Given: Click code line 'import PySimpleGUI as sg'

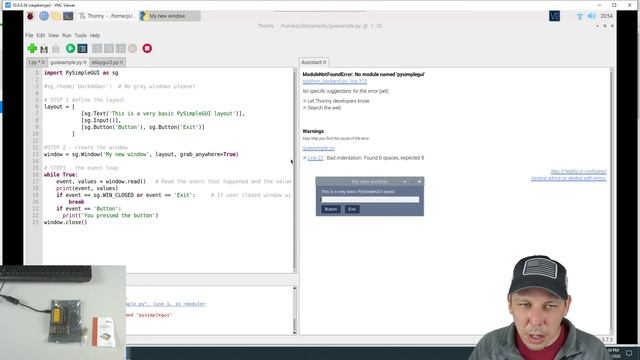Looking at the screenshot, I should (x=81, y=73).
